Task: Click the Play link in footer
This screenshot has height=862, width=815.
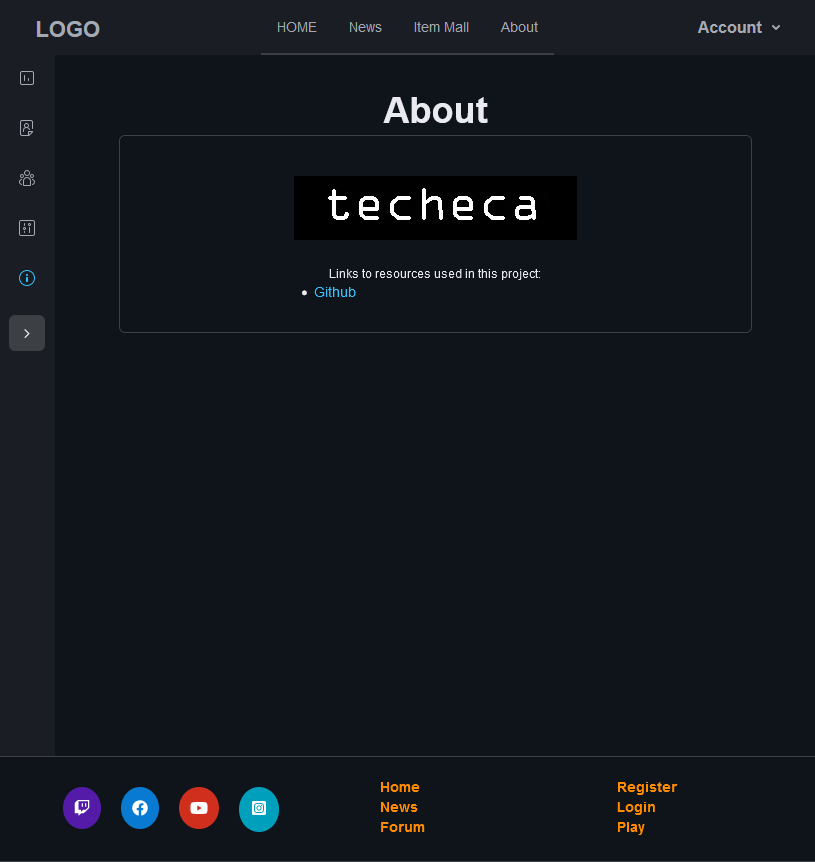Action: click(x=631, y=827)
